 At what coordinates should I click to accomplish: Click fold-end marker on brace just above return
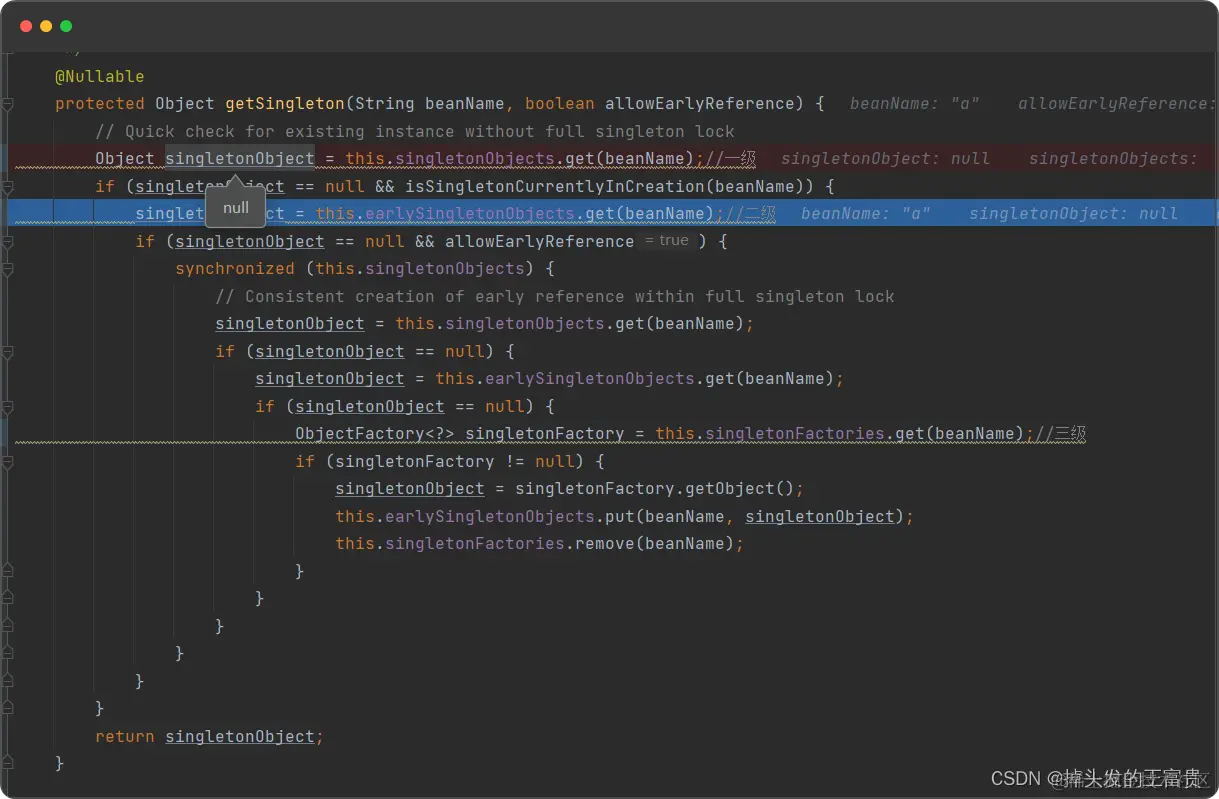8,708
